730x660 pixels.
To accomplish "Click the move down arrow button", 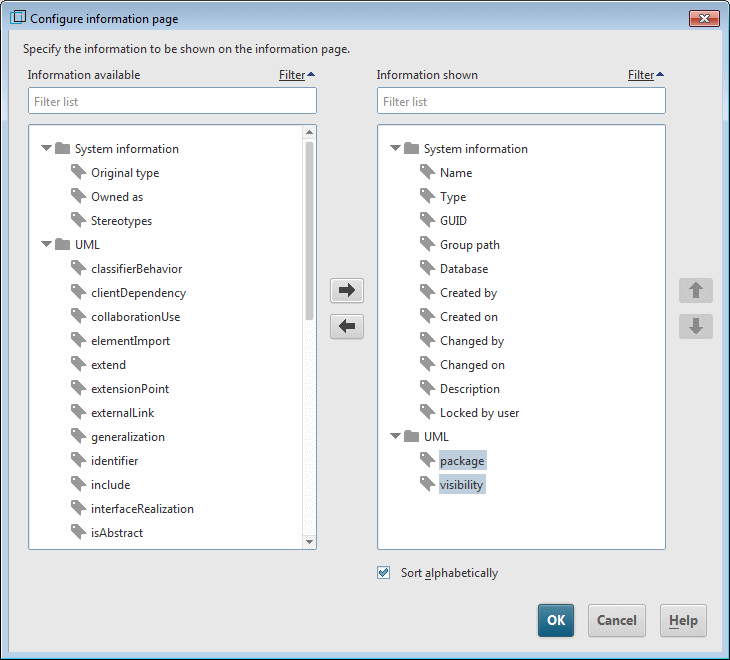I will pos(696,326).
